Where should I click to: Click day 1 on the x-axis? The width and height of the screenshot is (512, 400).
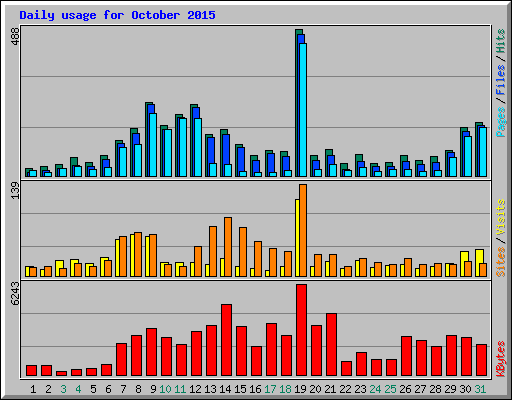[x=33, y=389]
